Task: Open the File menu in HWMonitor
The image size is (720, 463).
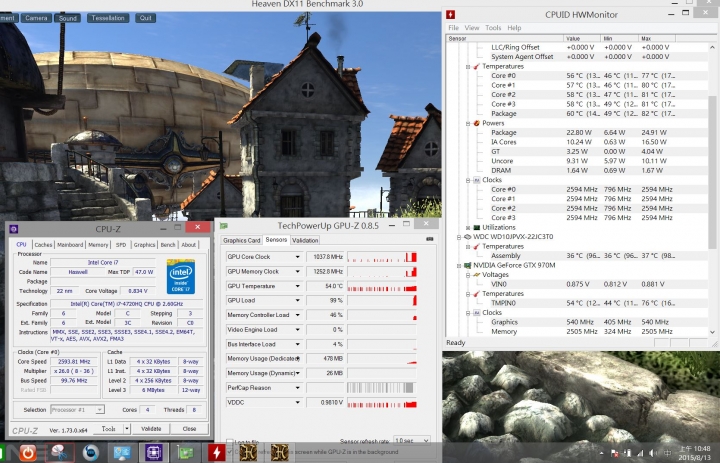Action: [x=453, y=28]
